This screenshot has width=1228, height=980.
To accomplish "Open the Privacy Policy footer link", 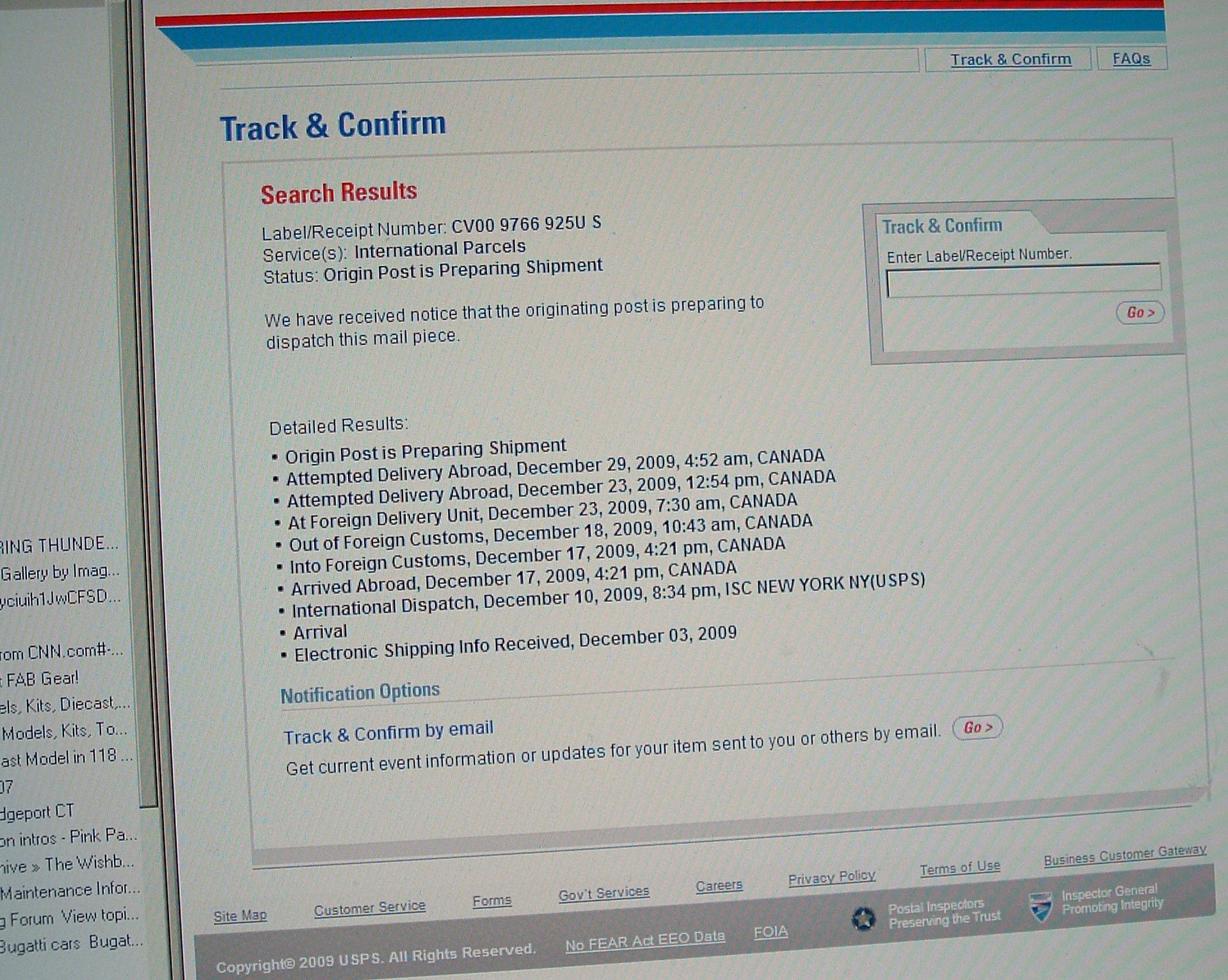I will pos(831,878).
